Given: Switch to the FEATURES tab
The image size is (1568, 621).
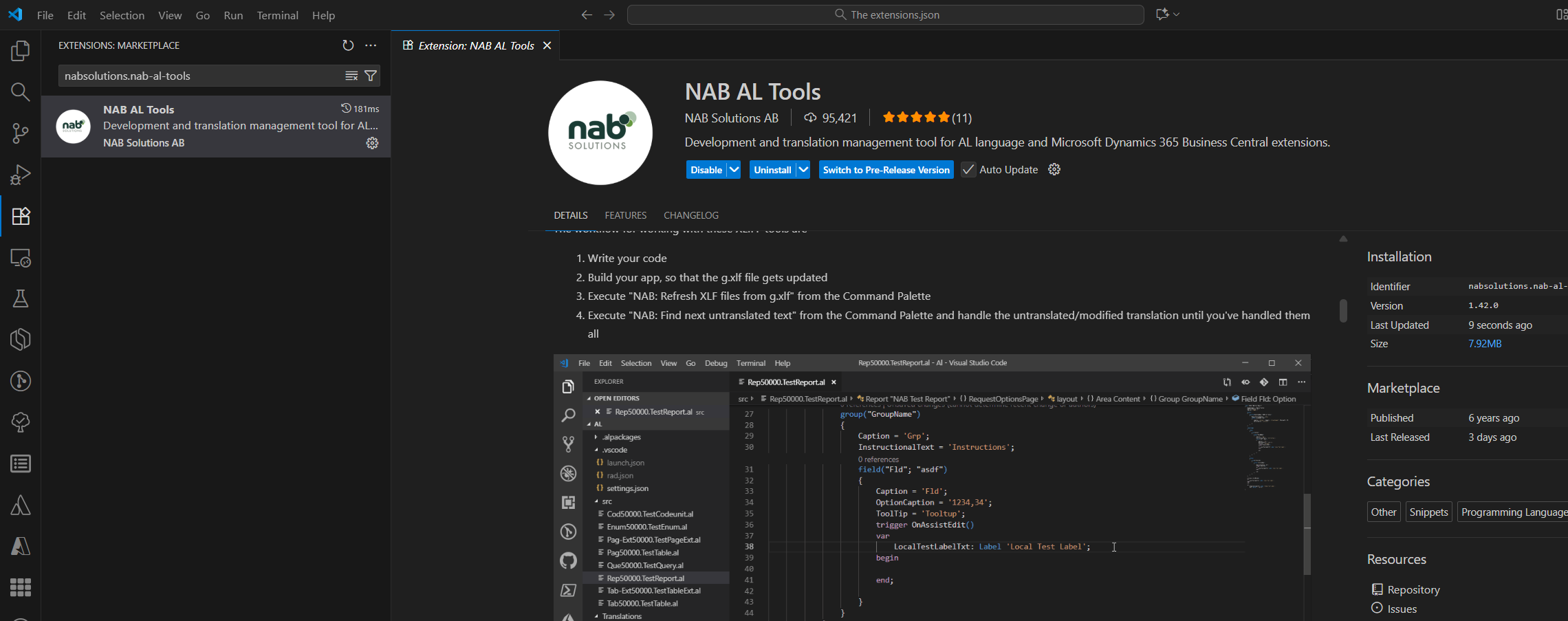Looking at the screenshot, I should click(x=626, y=215).
